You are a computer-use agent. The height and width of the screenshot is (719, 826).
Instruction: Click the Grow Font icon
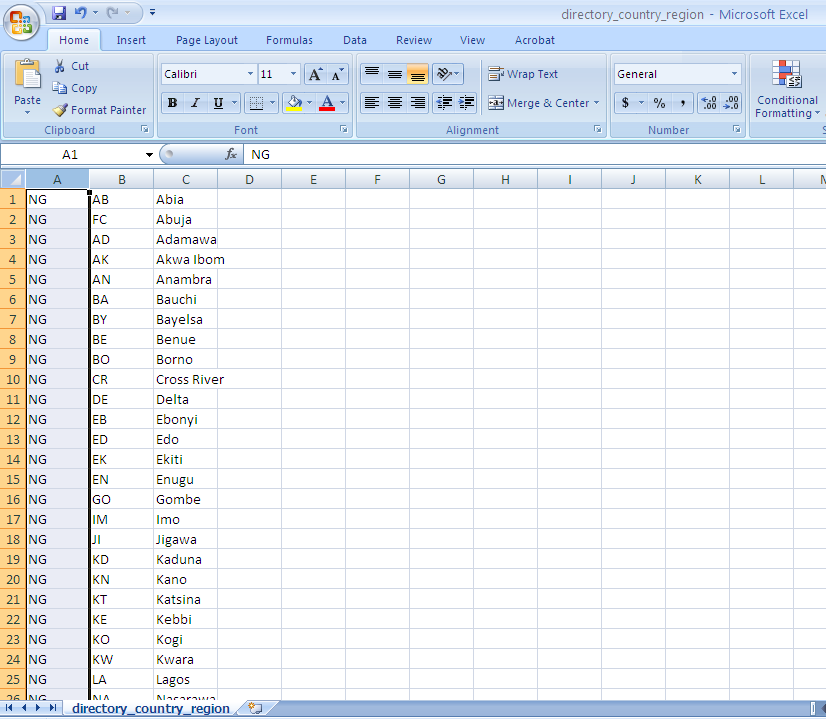coord(315,74)
